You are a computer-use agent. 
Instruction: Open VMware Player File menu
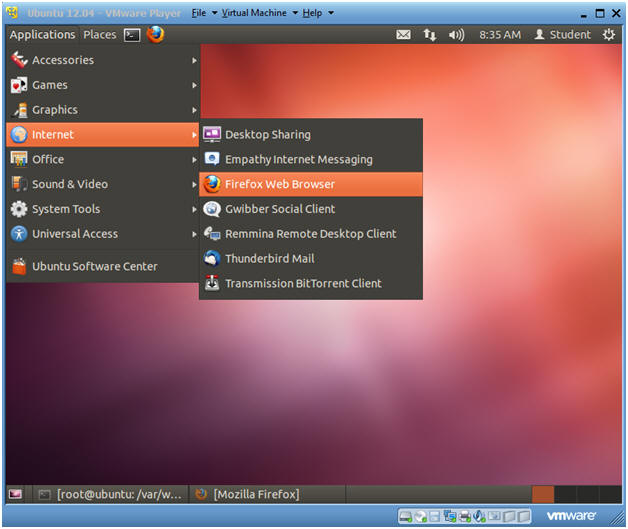click(x=204, y=13)
